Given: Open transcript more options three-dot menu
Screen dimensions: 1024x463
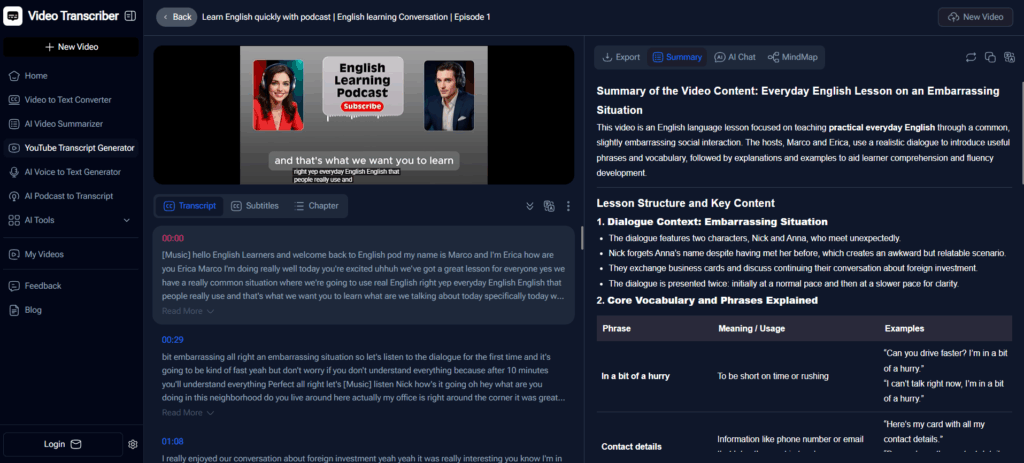Looking at the screenshot, I should click(x=568, y=206).
